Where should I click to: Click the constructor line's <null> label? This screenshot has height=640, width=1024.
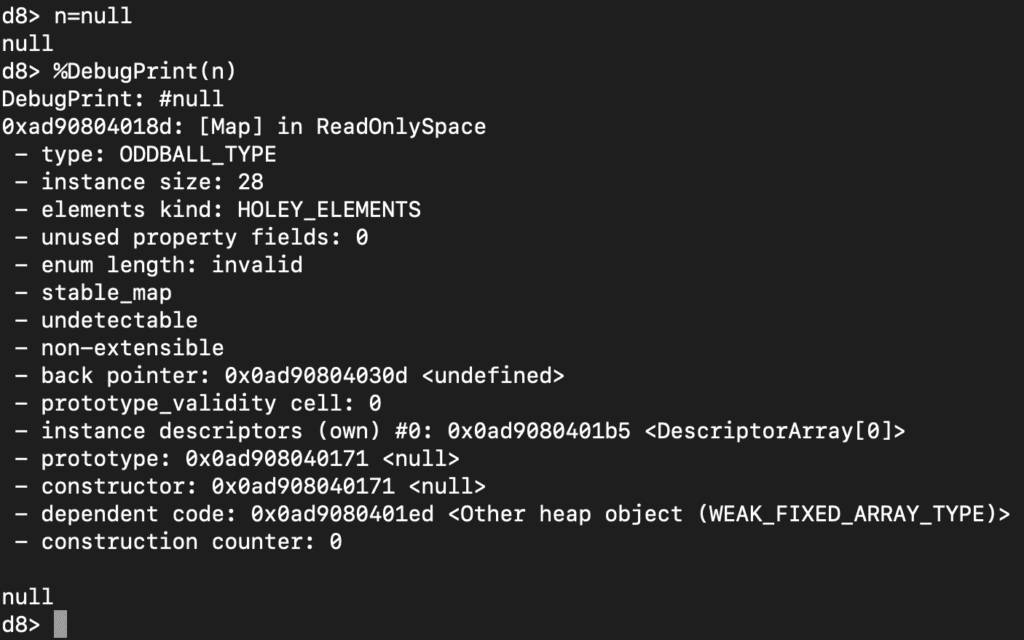(447, 487)
